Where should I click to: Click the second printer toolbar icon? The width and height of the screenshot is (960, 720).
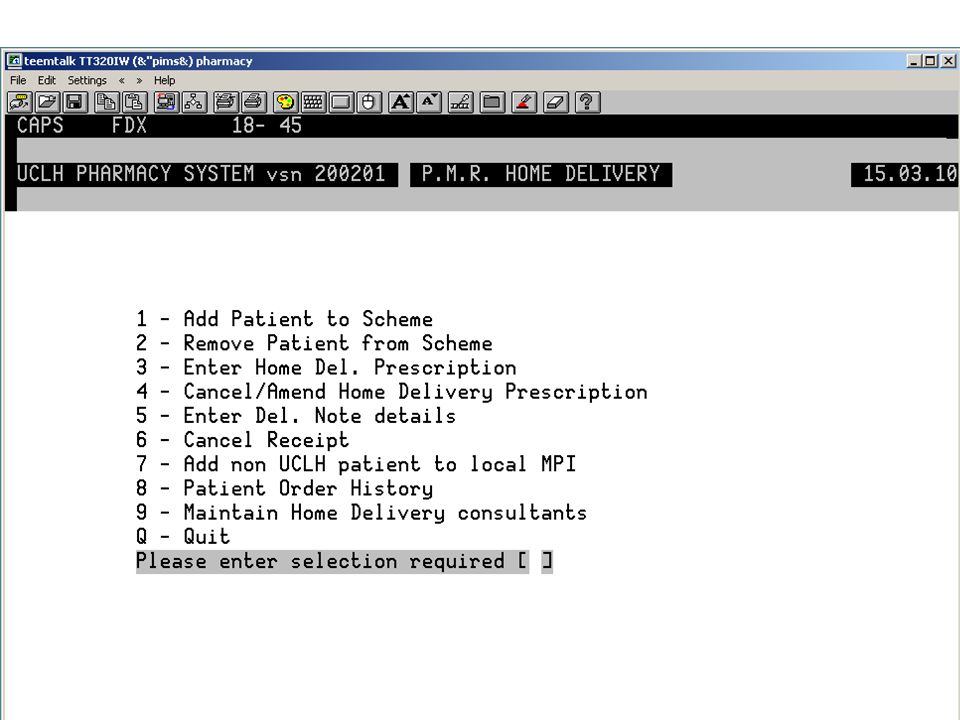(x=253, y=102)
